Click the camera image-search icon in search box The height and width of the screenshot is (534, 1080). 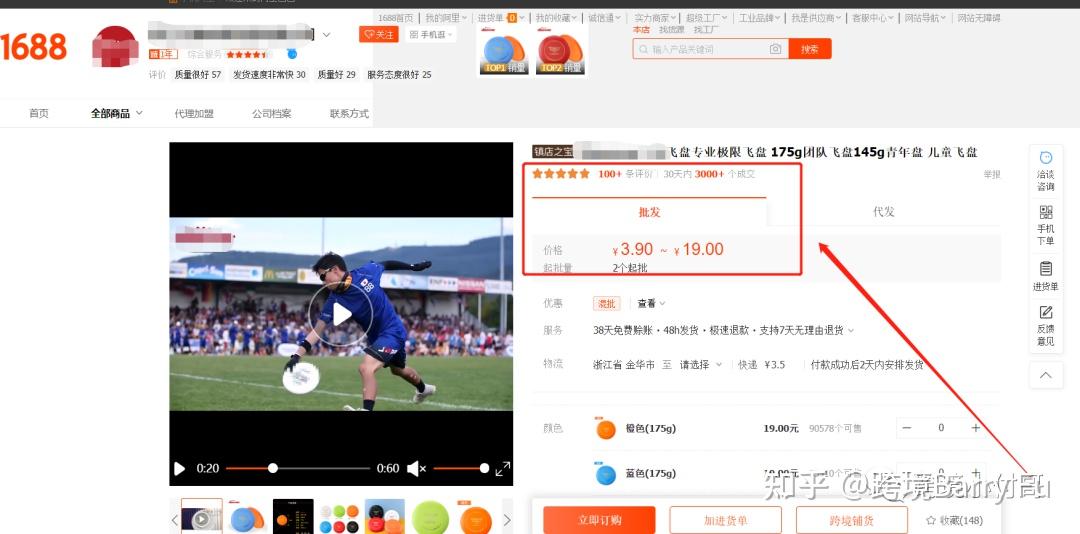click(776, 49)
